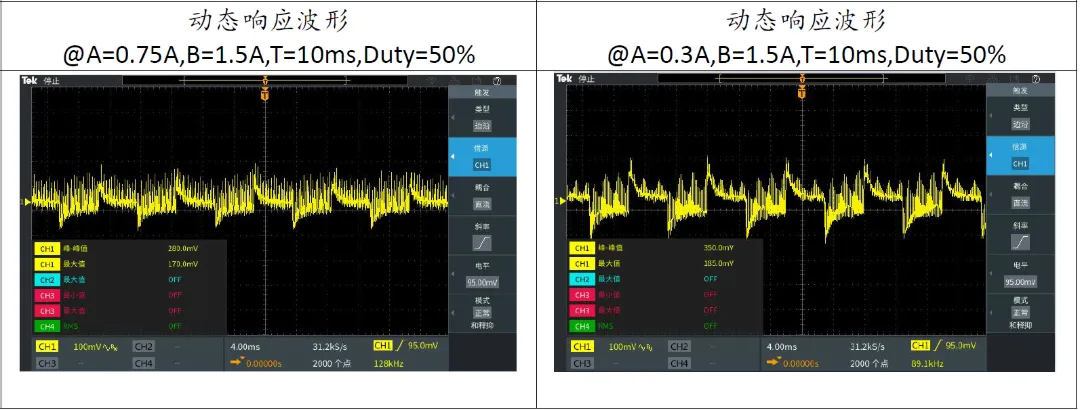Click the Tek logo in the A=0.75A scope

(x=29, y=80)
